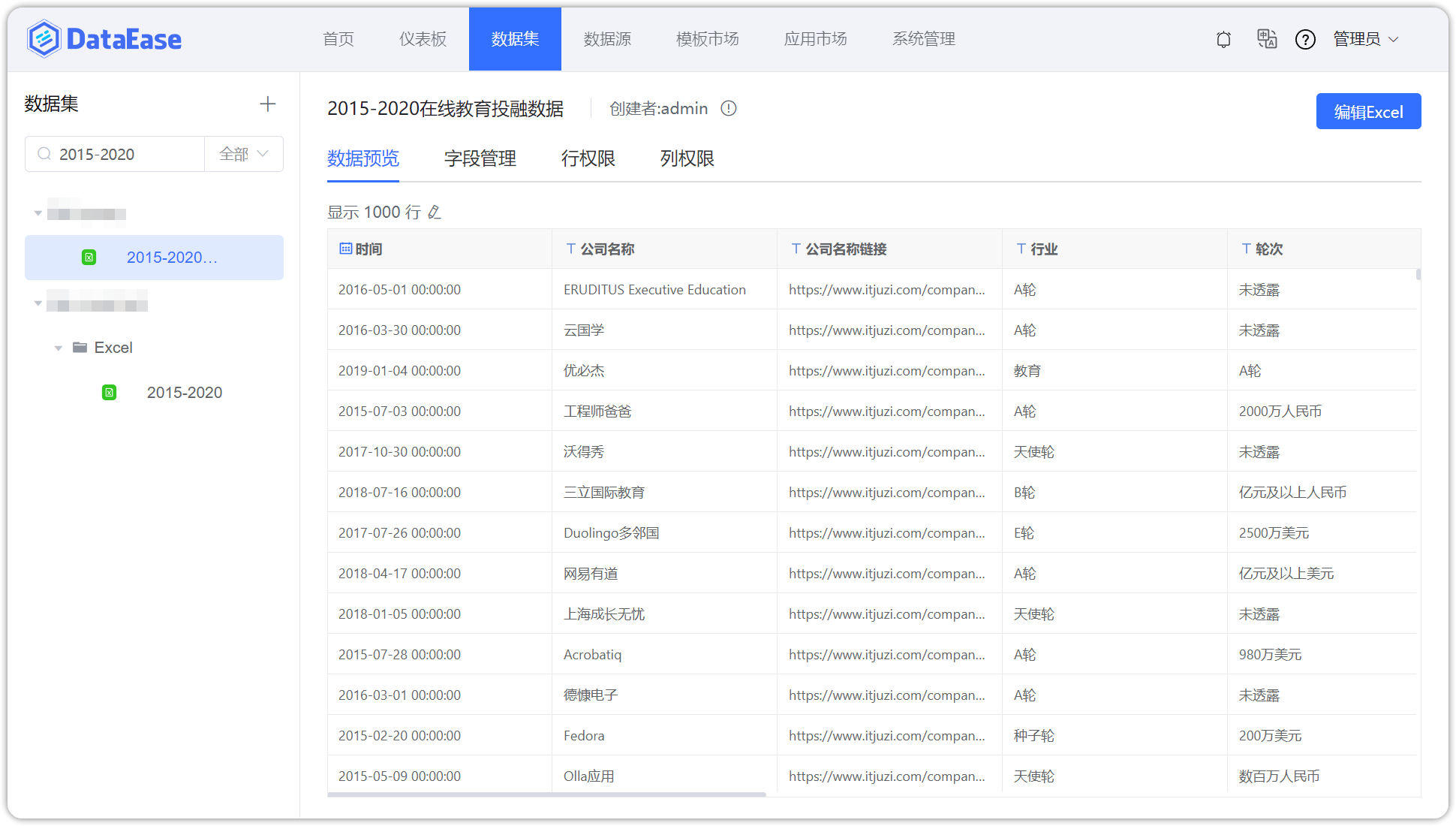Click the green Excel icon beside 2015-2020 dataset
The height and width of the screenshot is (826, 1456).
(110, 392)
